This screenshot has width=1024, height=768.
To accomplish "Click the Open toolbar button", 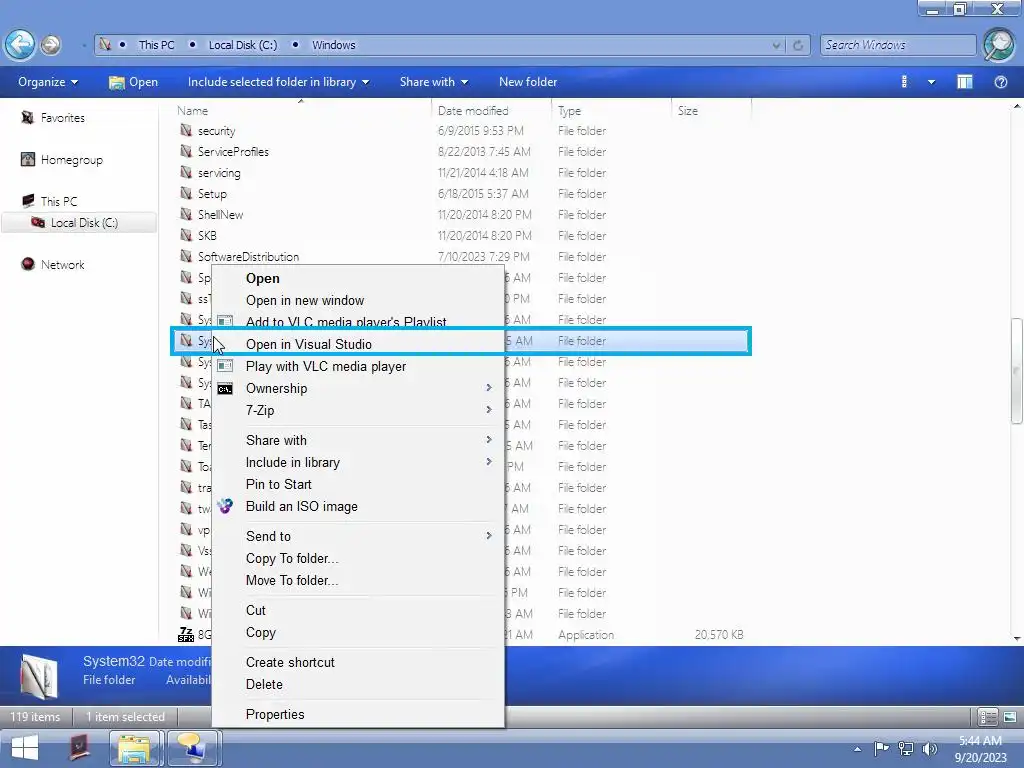I will [133, 82].
